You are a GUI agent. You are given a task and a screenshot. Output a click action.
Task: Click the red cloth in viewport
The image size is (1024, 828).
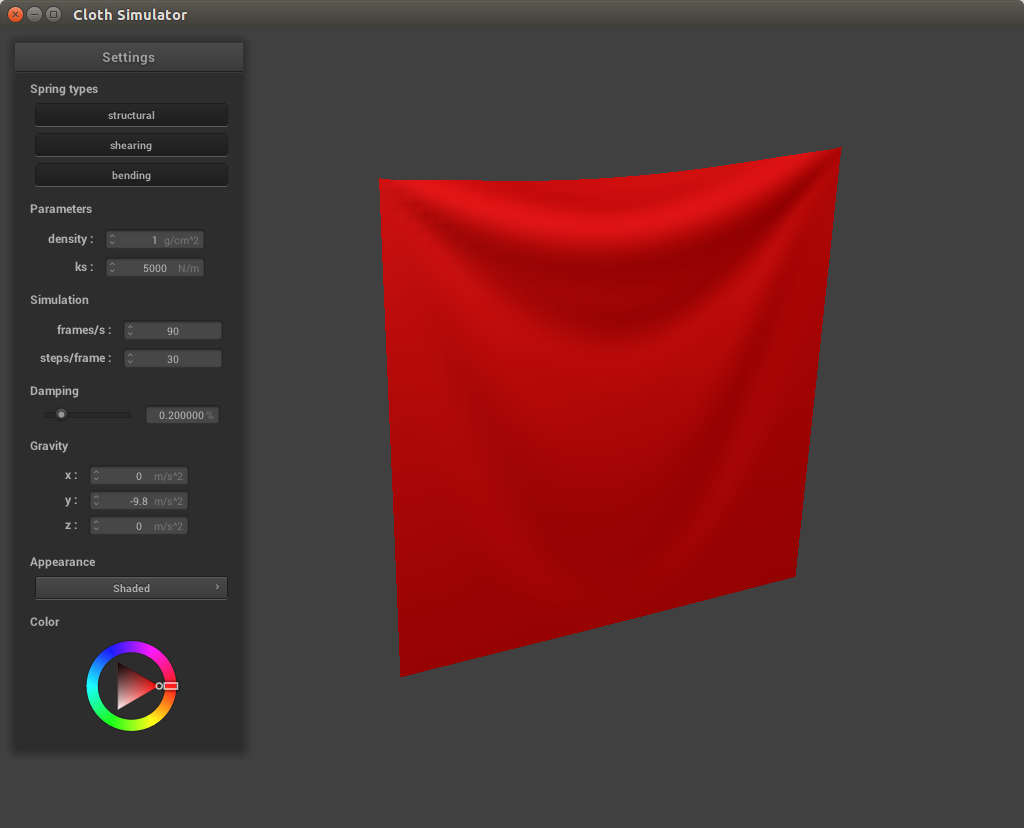[x=600, y=420]
